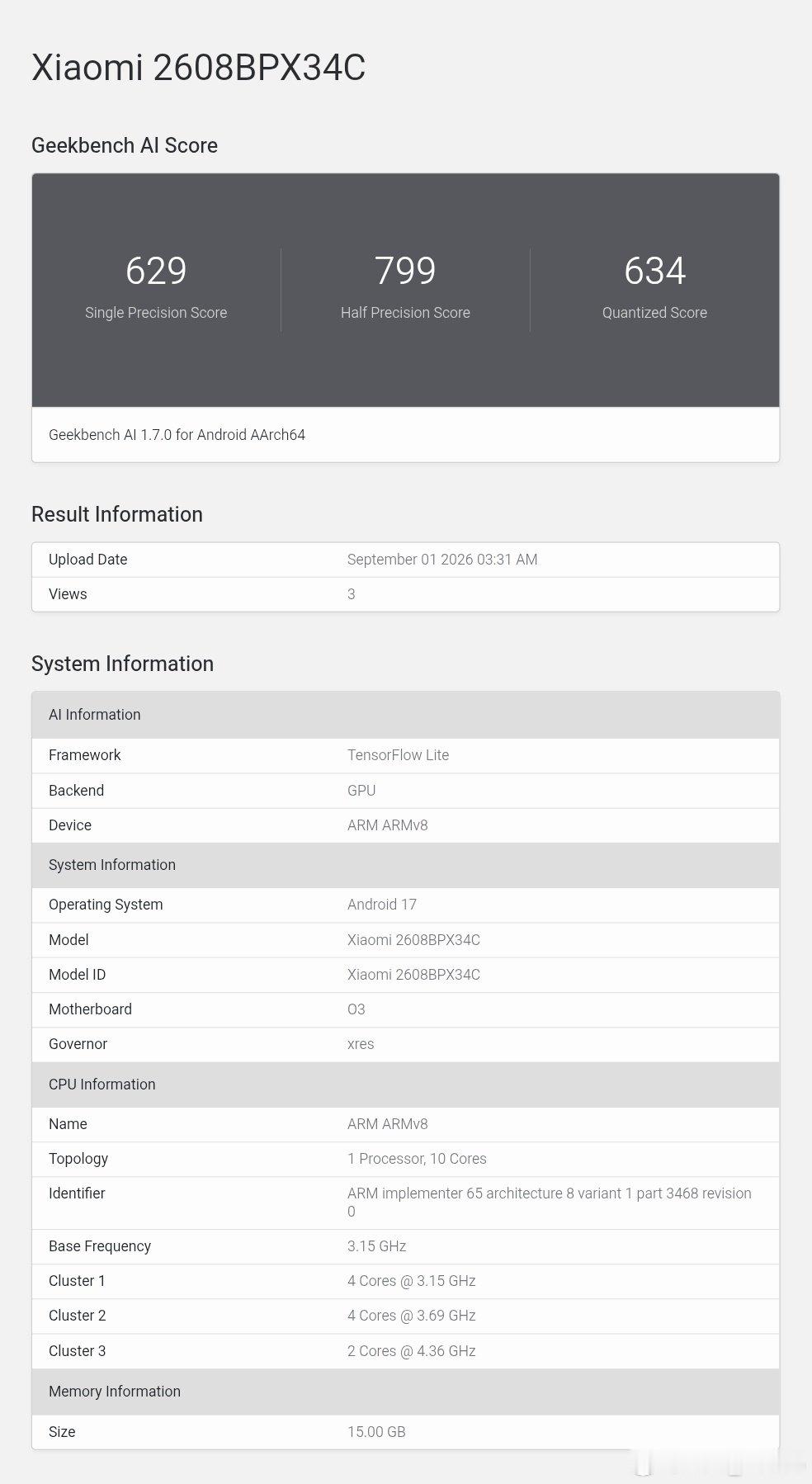Click the "Geekbench AI Score" heading
This screenshot has width=812, height=1484.
tap(125, 145)
